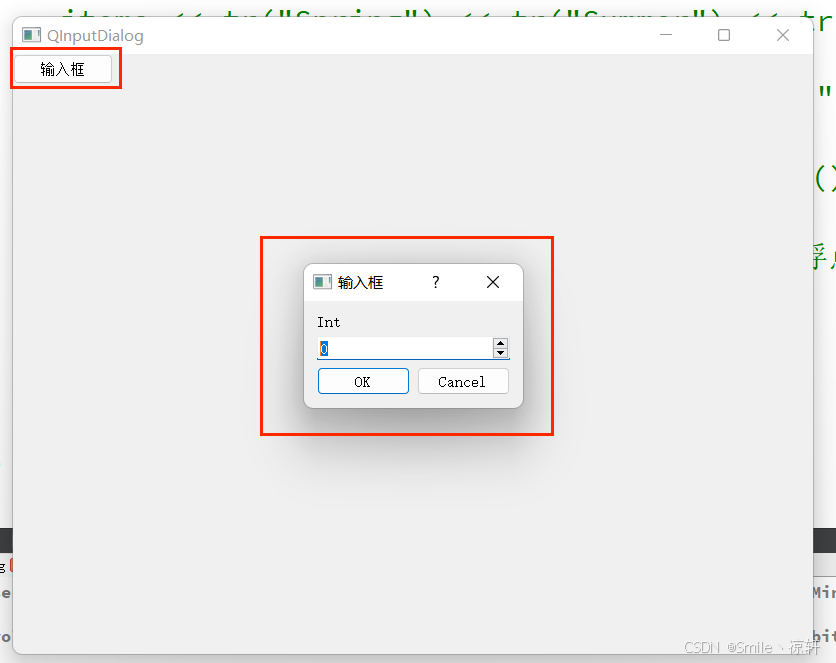The height and width of the screenshot is (663, 836).
Task: Click the QInputDialog title bar text
Action: (x=95, y=36)
